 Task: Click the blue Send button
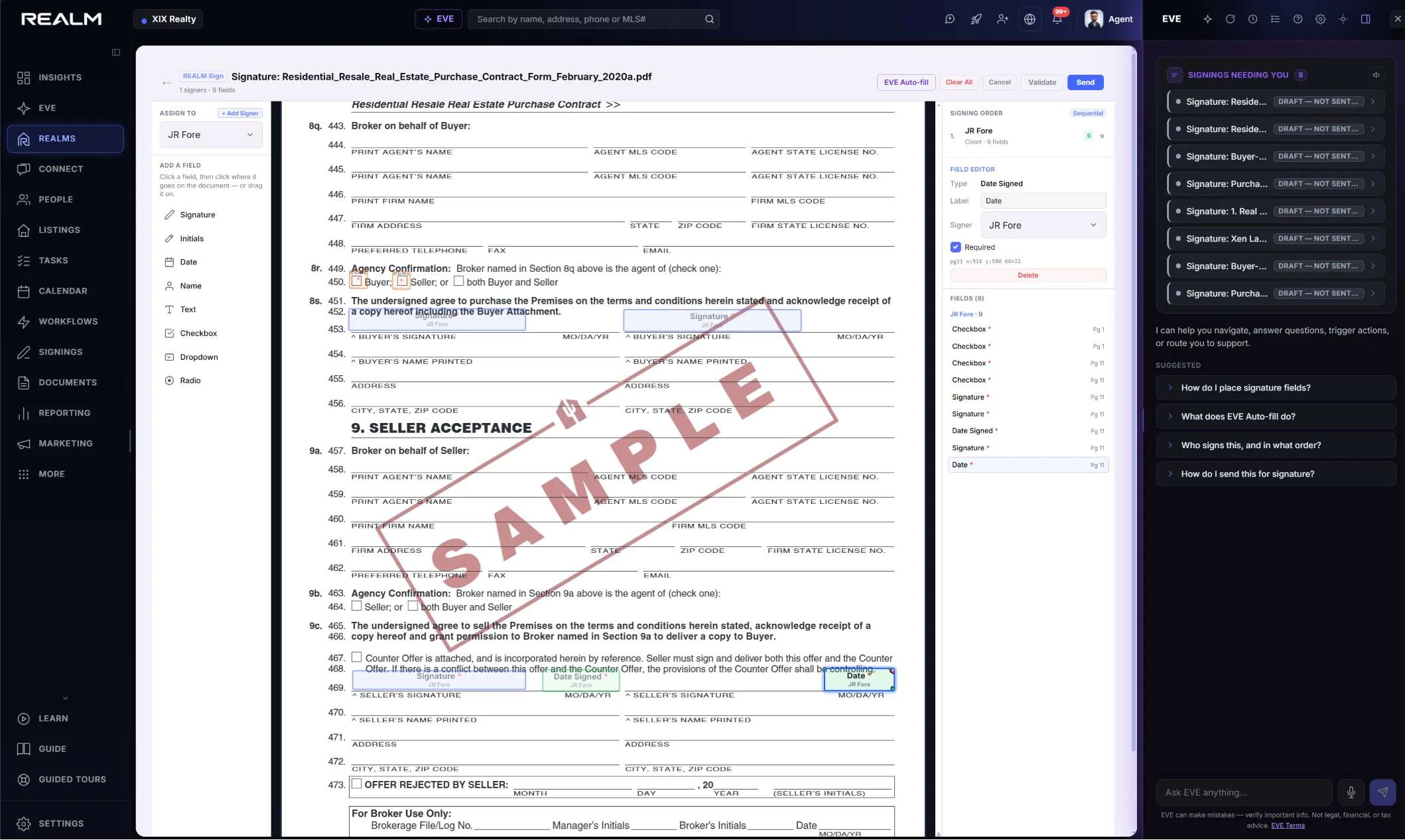click(x=1085, y=82)
